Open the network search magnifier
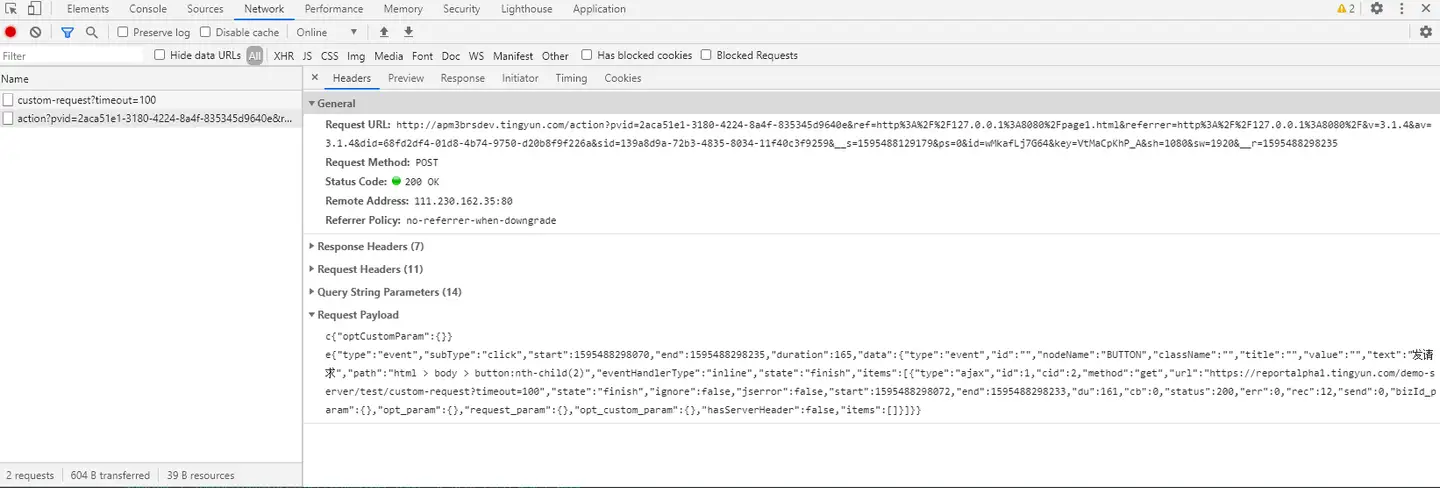Image resolution: width=1440 pixels, height=488 pixels. tap(91, 32)
